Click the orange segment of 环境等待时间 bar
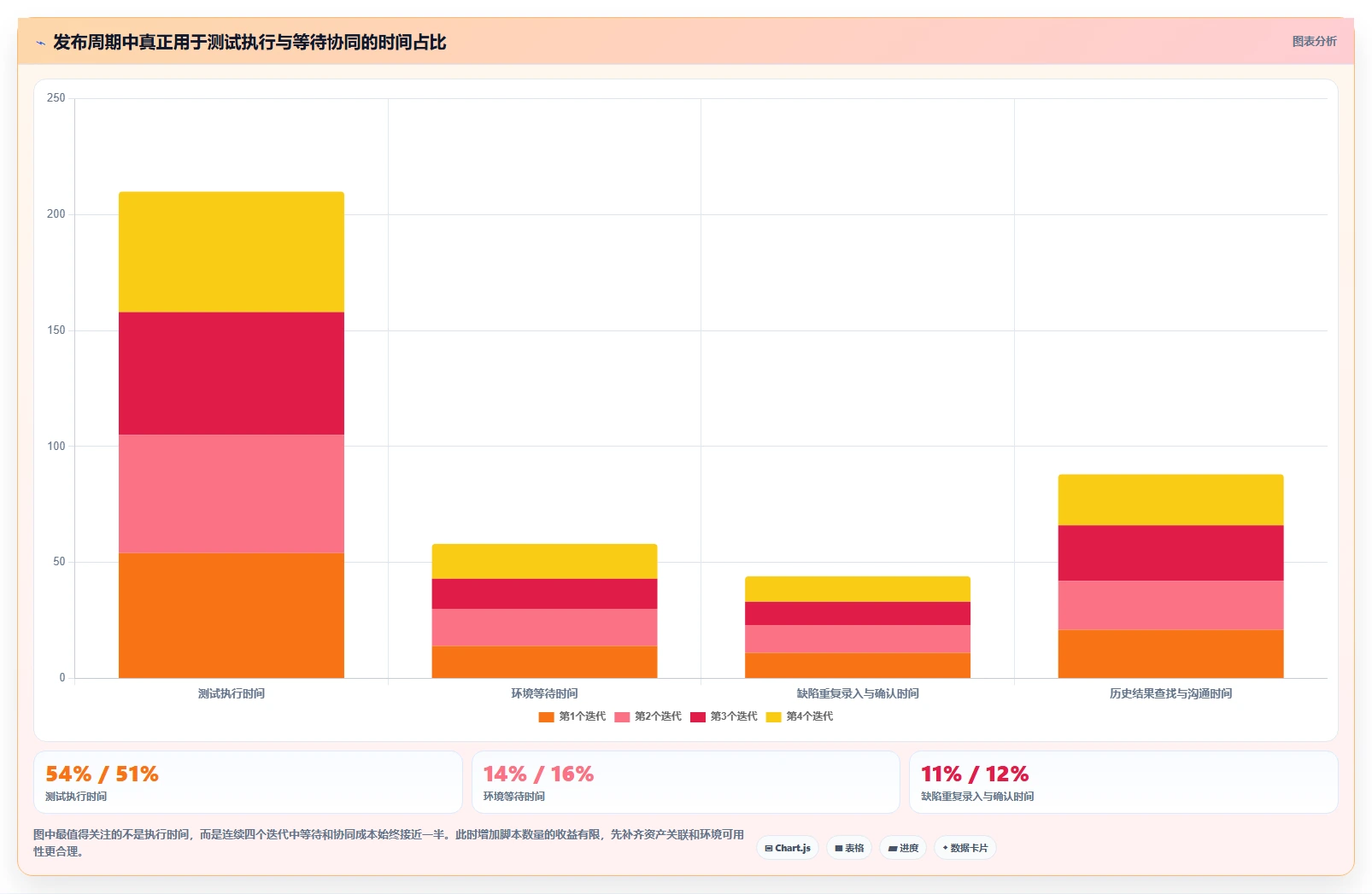This screenshot has width=1372, height=894. click(544, 662)
